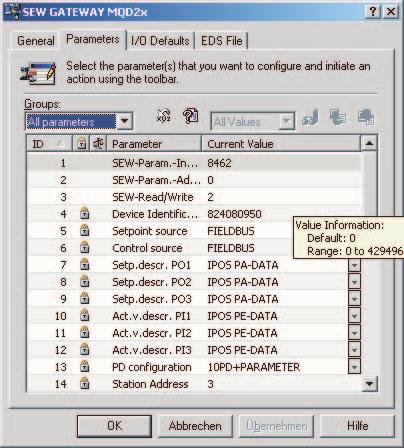
Task: Click lock icon of Setp.descr. PO3 row
Action: pyautogui.click(x=85, y=298)
